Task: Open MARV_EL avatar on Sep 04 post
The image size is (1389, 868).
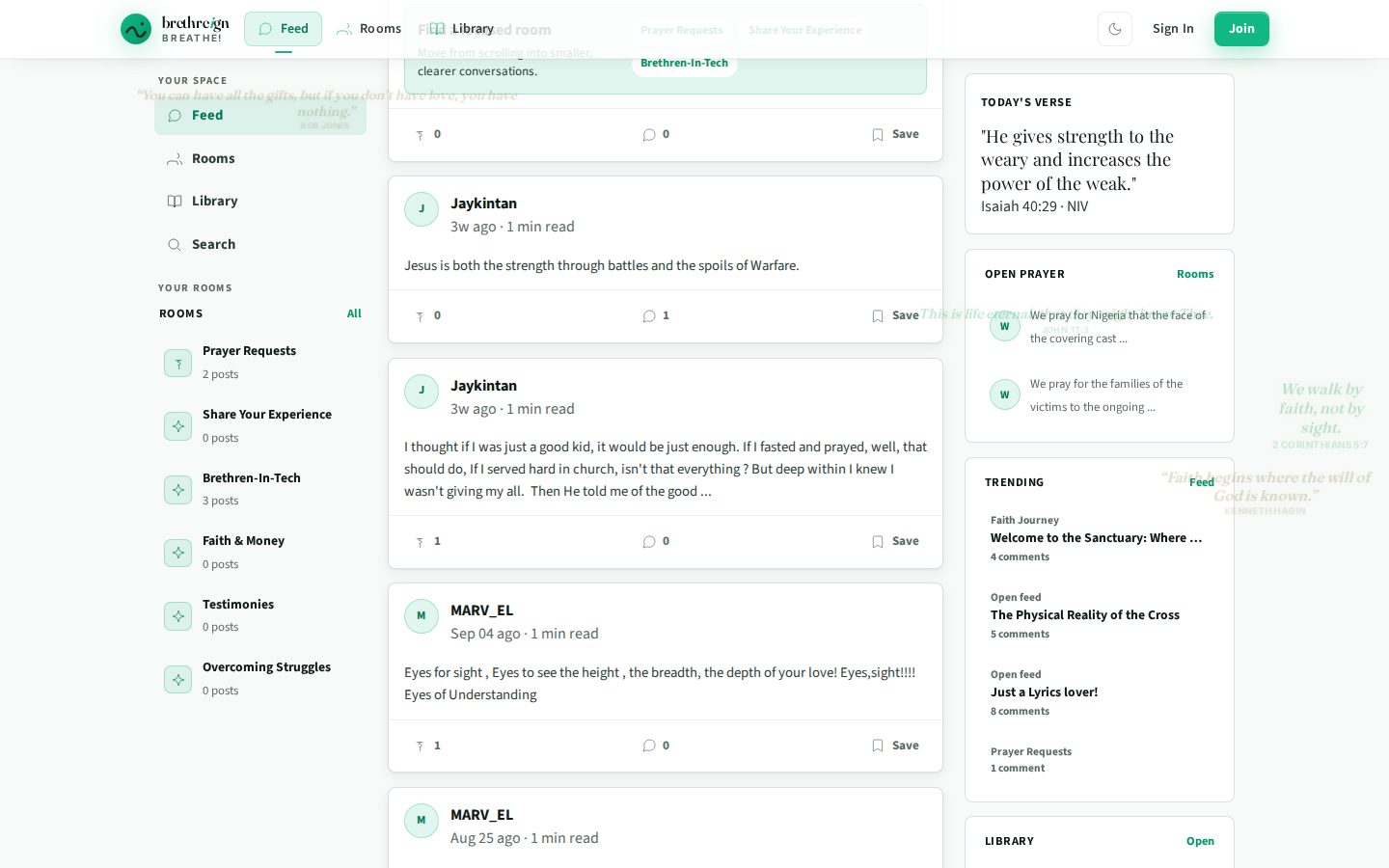Action: click(422, 616)
